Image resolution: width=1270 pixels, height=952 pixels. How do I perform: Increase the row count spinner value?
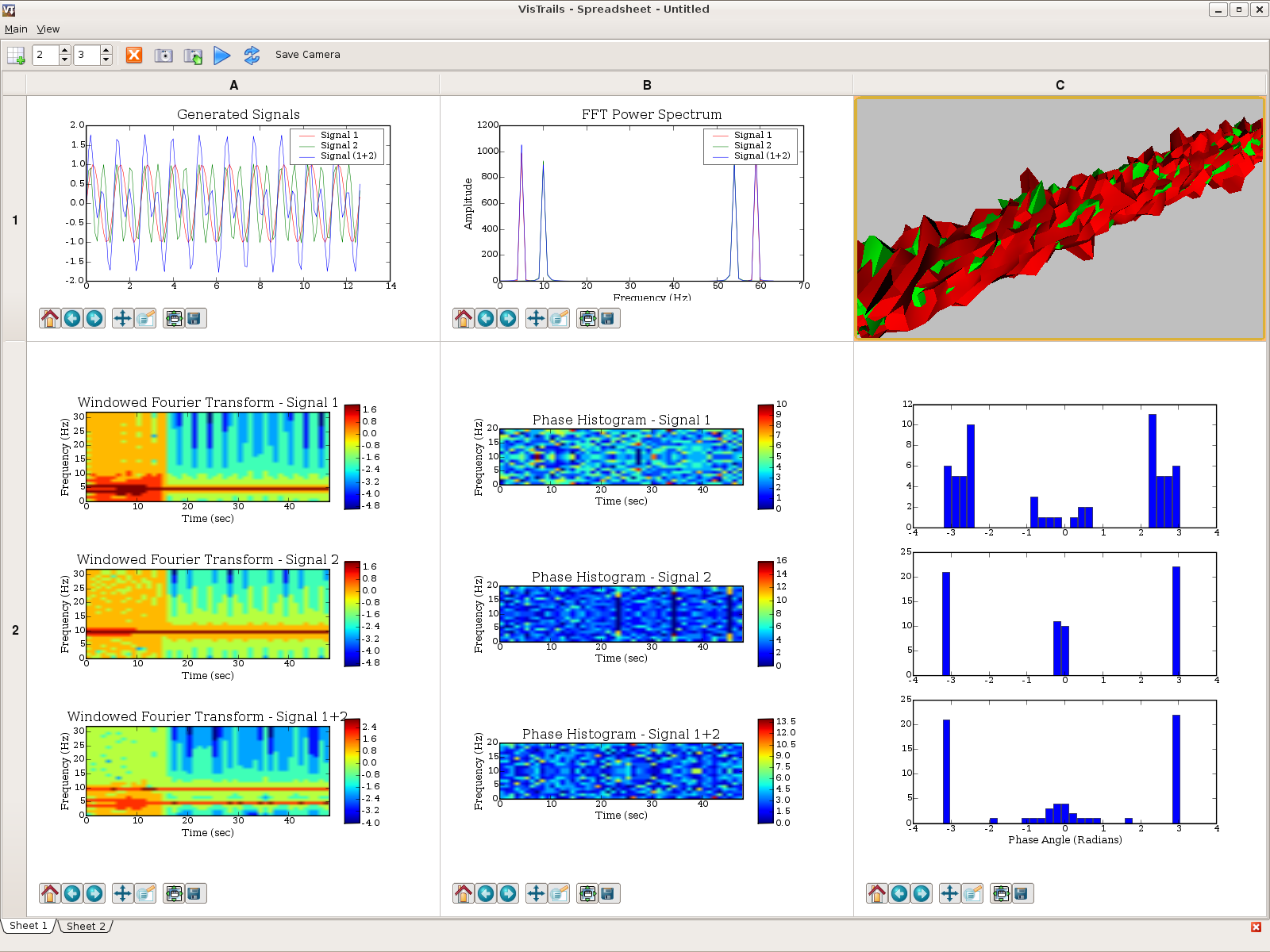click(65, 51)
